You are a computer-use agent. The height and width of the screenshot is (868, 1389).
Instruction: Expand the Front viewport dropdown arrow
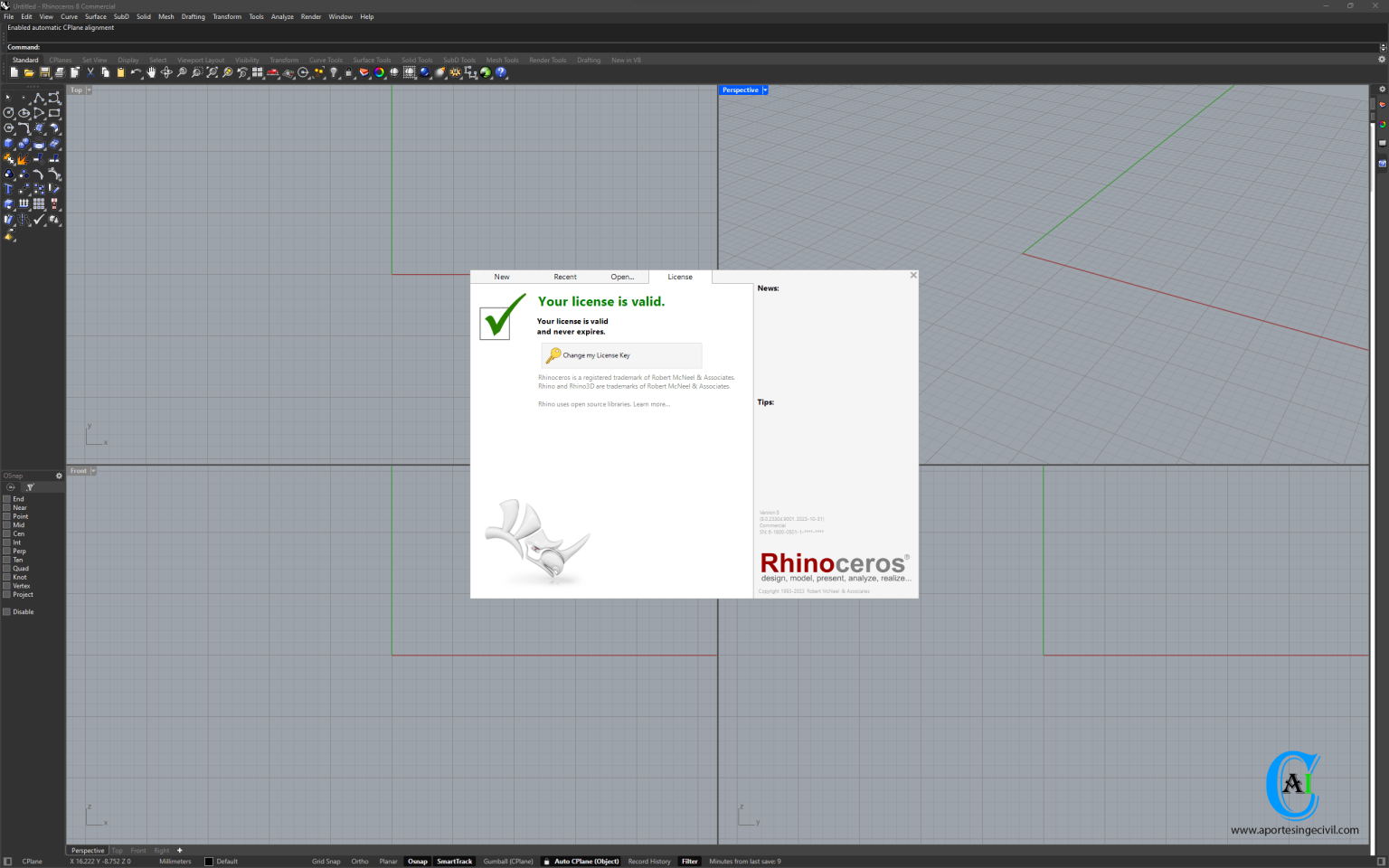pos(93,471)
